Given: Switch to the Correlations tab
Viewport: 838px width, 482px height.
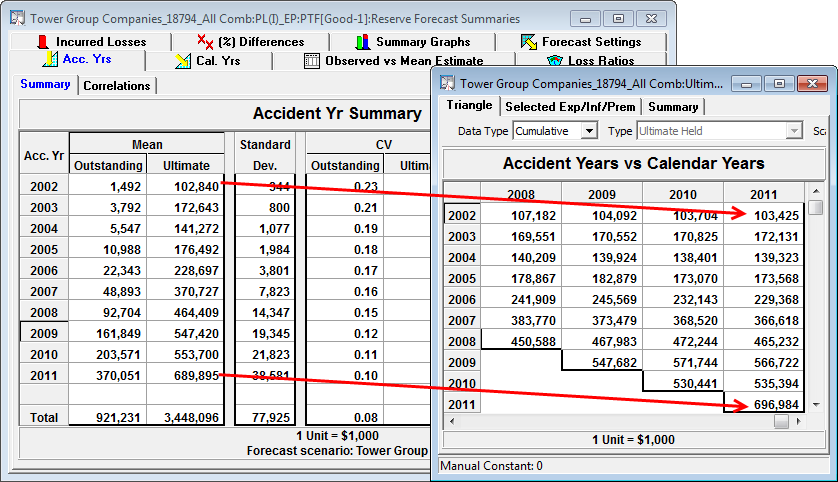Looking at the screenshot, I should pyautogui.click(x=117, y=86).
